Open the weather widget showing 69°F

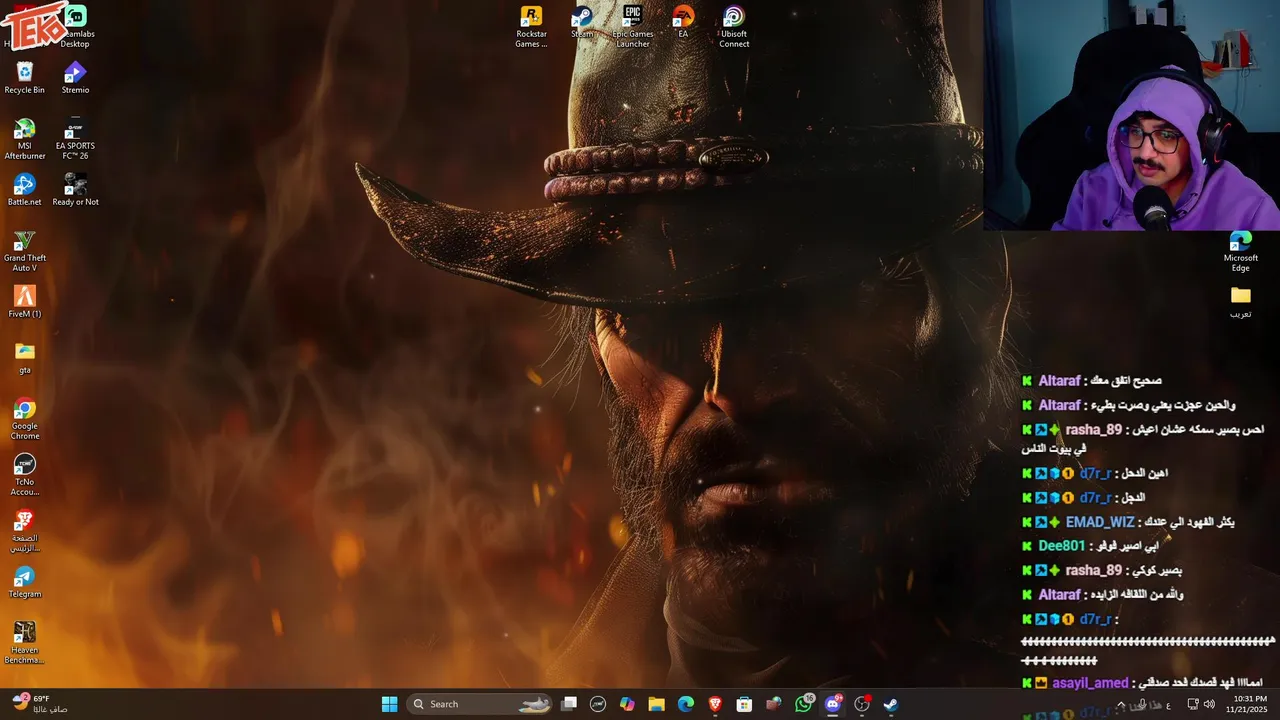click(x=40, y=704)
